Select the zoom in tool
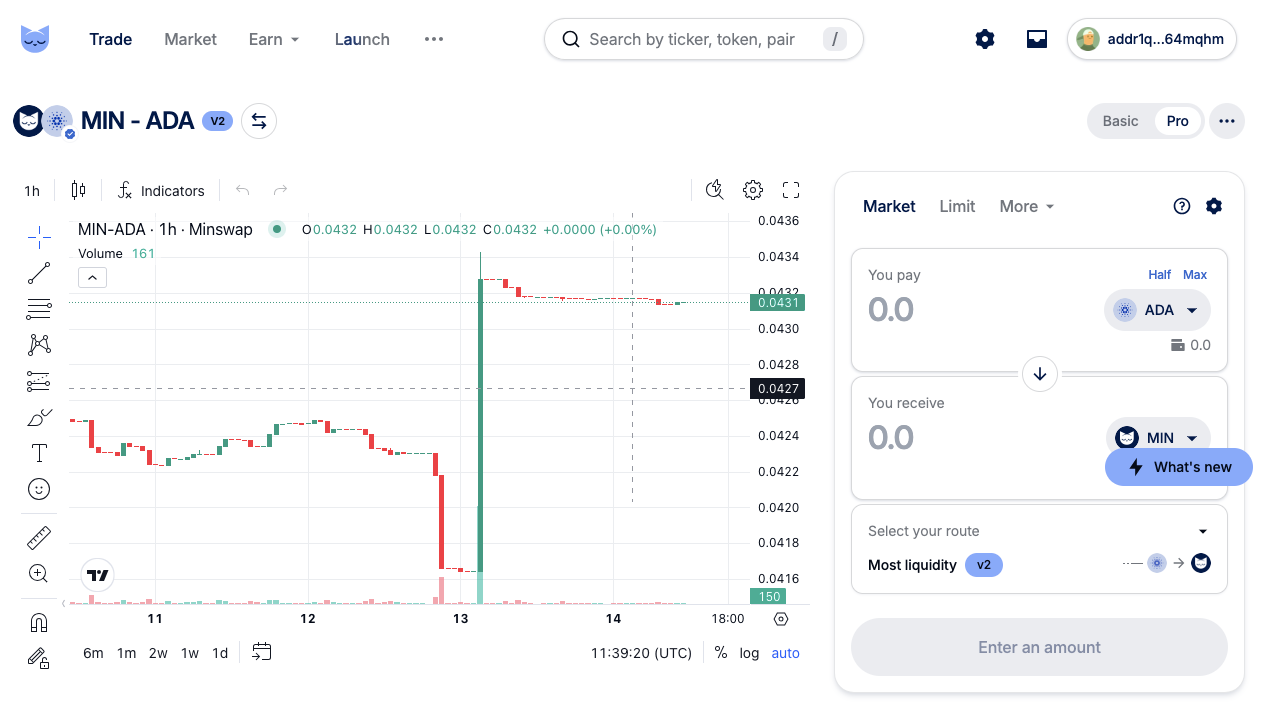The image size is (1268, 719). pos(39,574)
